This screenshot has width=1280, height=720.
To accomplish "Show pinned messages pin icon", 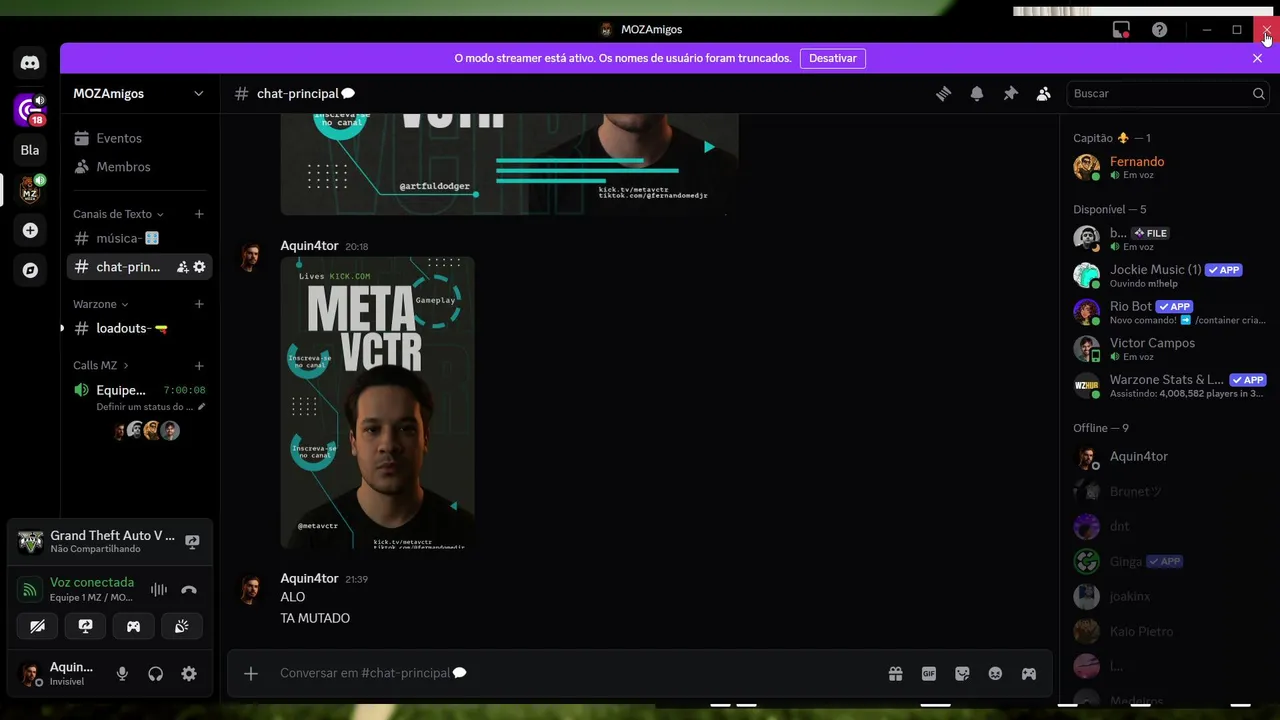I will [1010, 93].
